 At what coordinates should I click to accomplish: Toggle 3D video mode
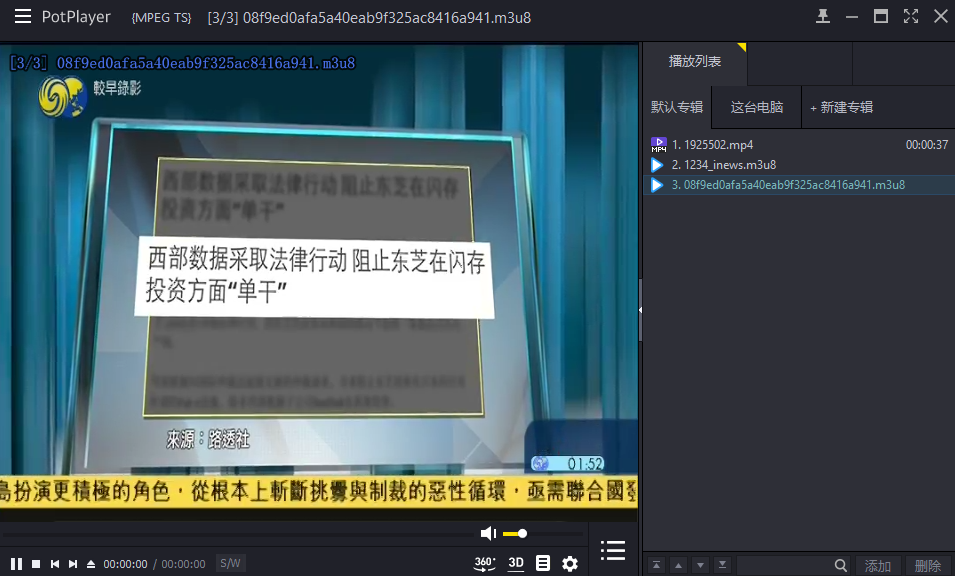coord(516,563)
